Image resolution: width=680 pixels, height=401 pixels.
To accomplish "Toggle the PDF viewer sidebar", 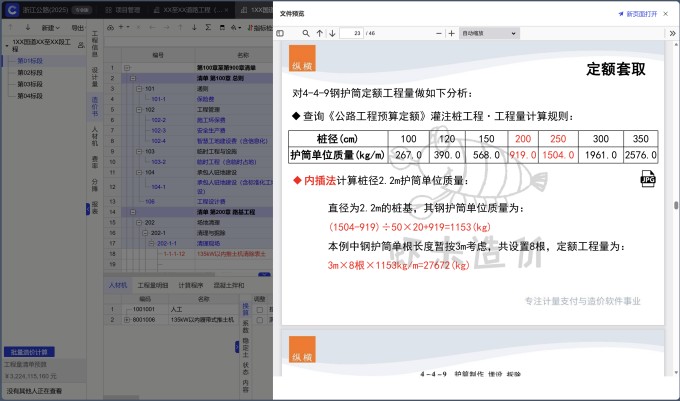I will pyautogui.click(x=280, y=33).
